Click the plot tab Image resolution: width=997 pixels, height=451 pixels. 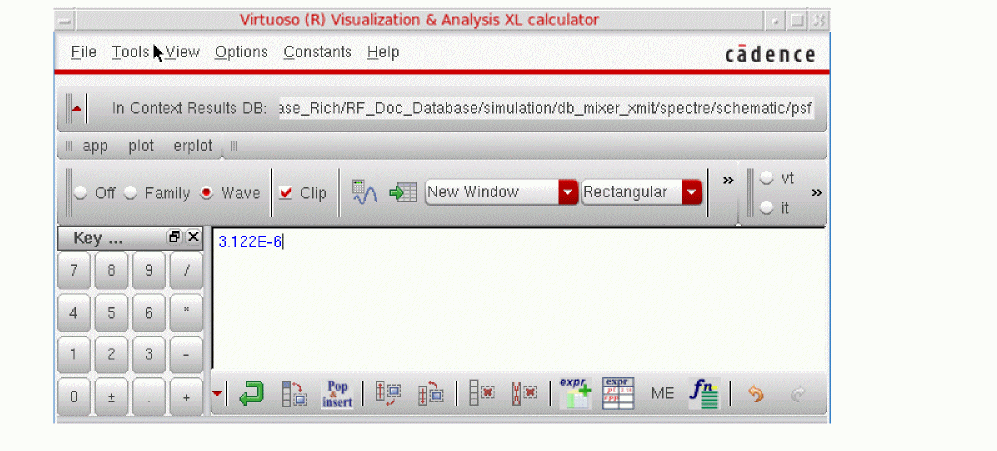[x=141, y=146]
